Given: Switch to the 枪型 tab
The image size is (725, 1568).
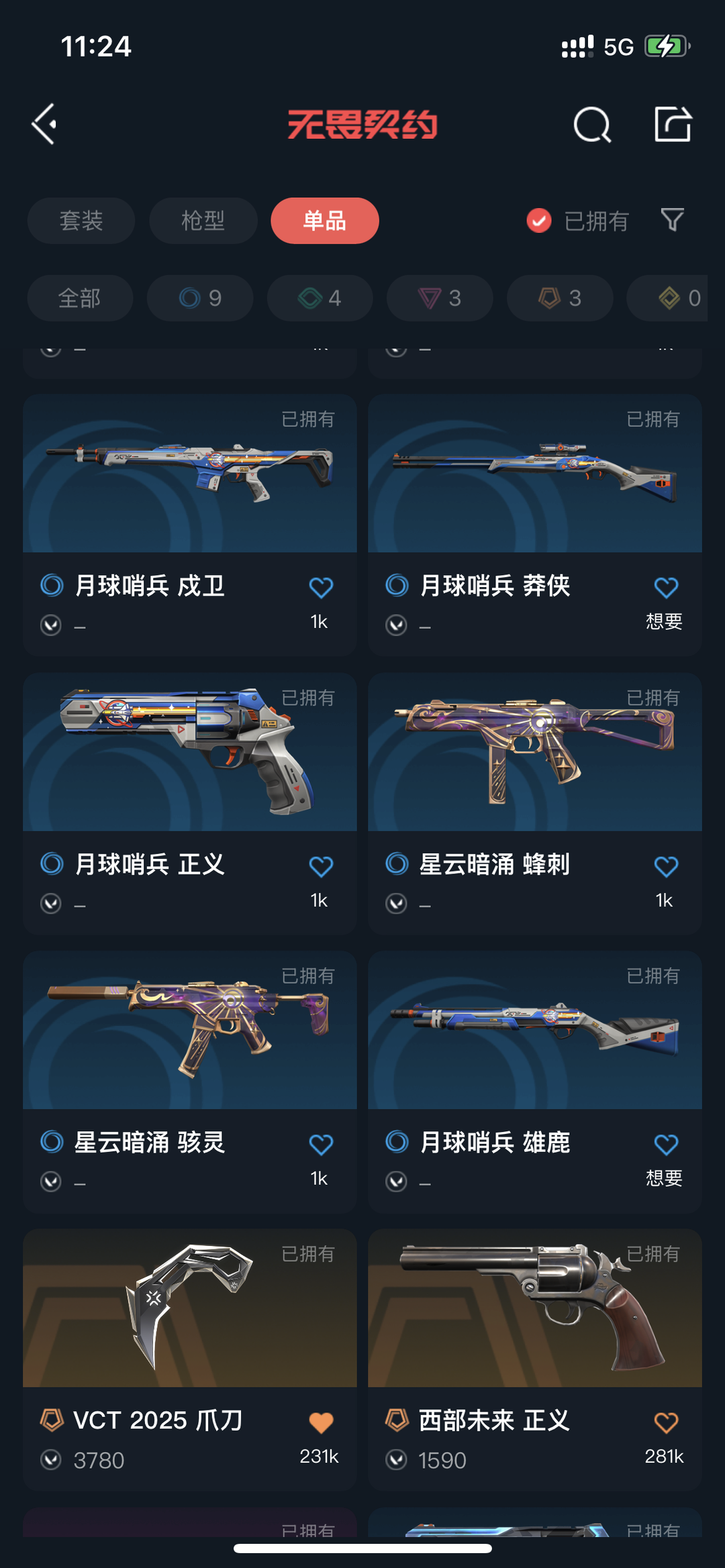Looking at the screenshot, I should (203, 221).
